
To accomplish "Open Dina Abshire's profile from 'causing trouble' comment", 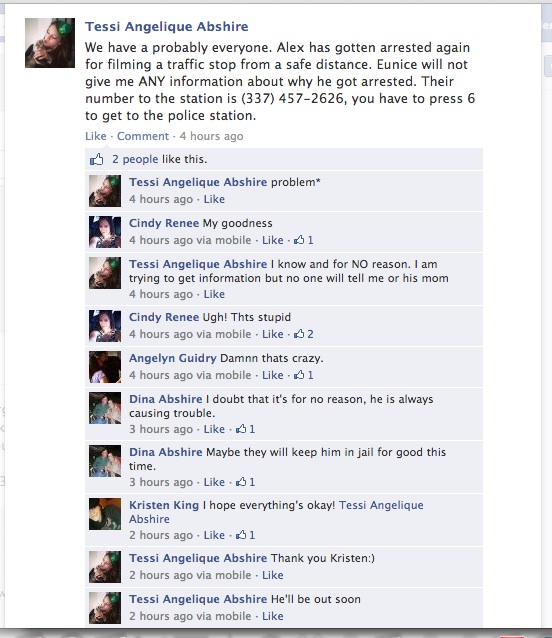I will point(166,399).
